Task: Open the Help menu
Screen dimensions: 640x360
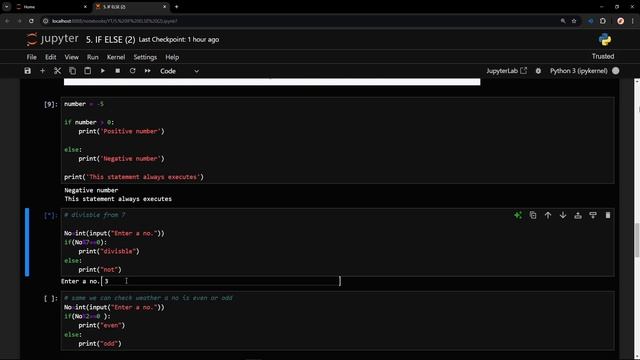Action: click(172, 57)
